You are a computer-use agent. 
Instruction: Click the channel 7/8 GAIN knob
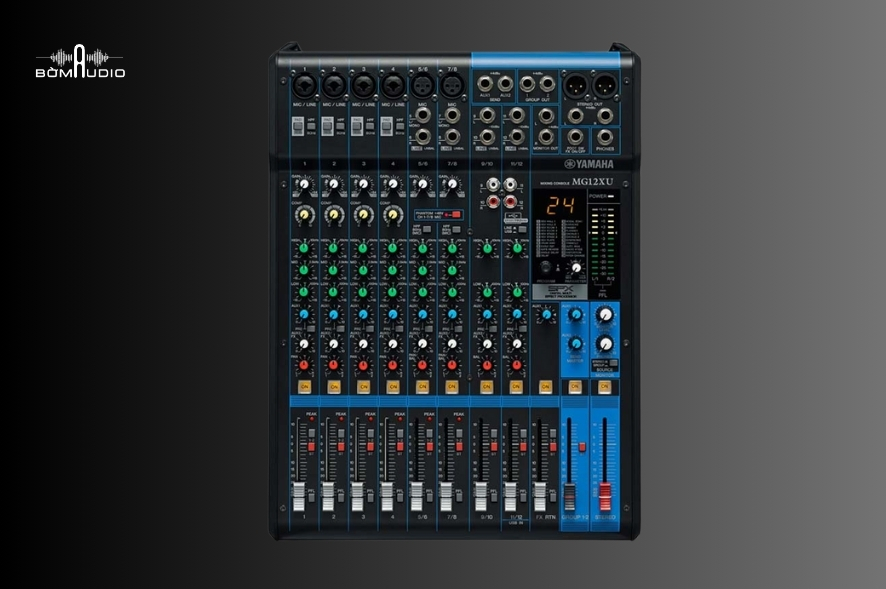point(451,184)
